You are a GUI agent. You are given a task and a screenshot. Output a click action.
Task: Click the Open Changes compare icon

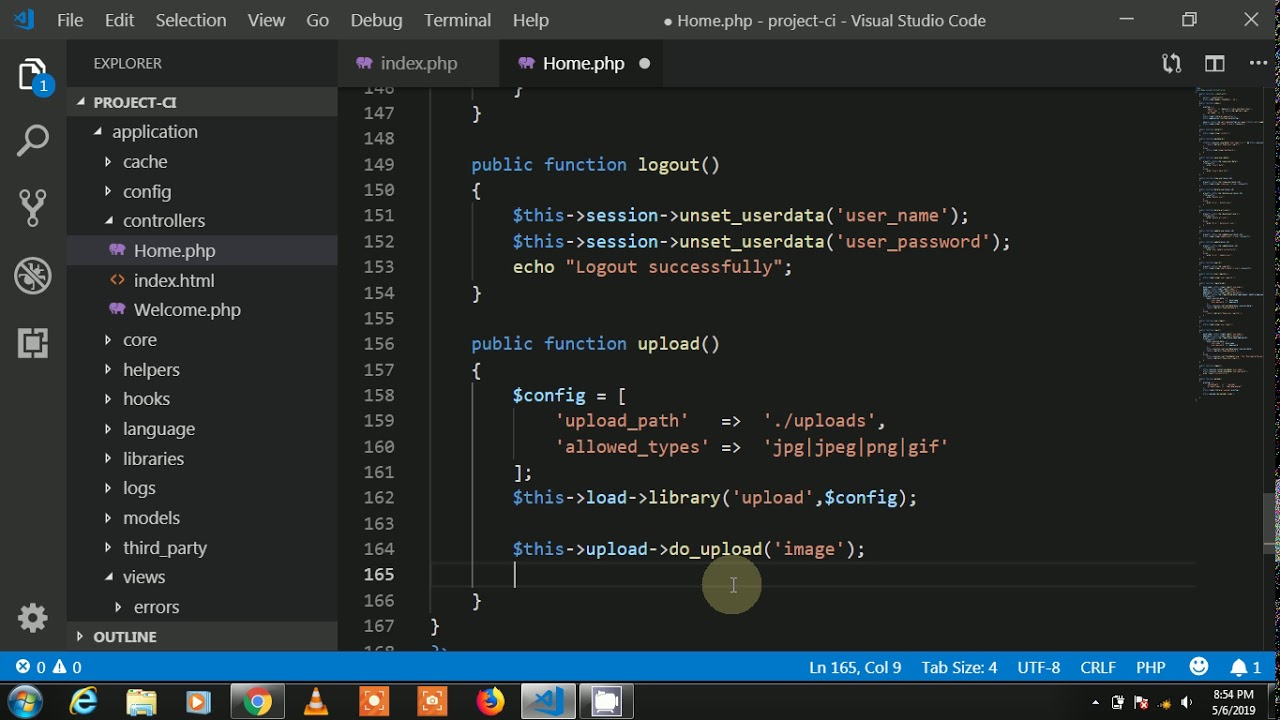pos(1171,64)
